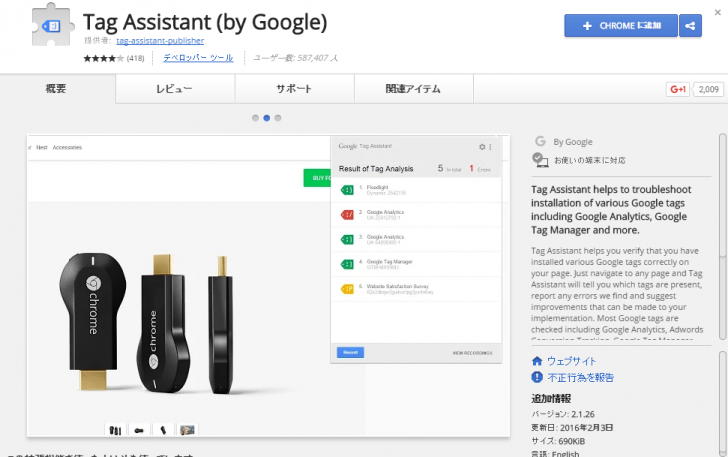Click the Chromecast product image in screenshot
728x457 pixels.
click(148, 323)
